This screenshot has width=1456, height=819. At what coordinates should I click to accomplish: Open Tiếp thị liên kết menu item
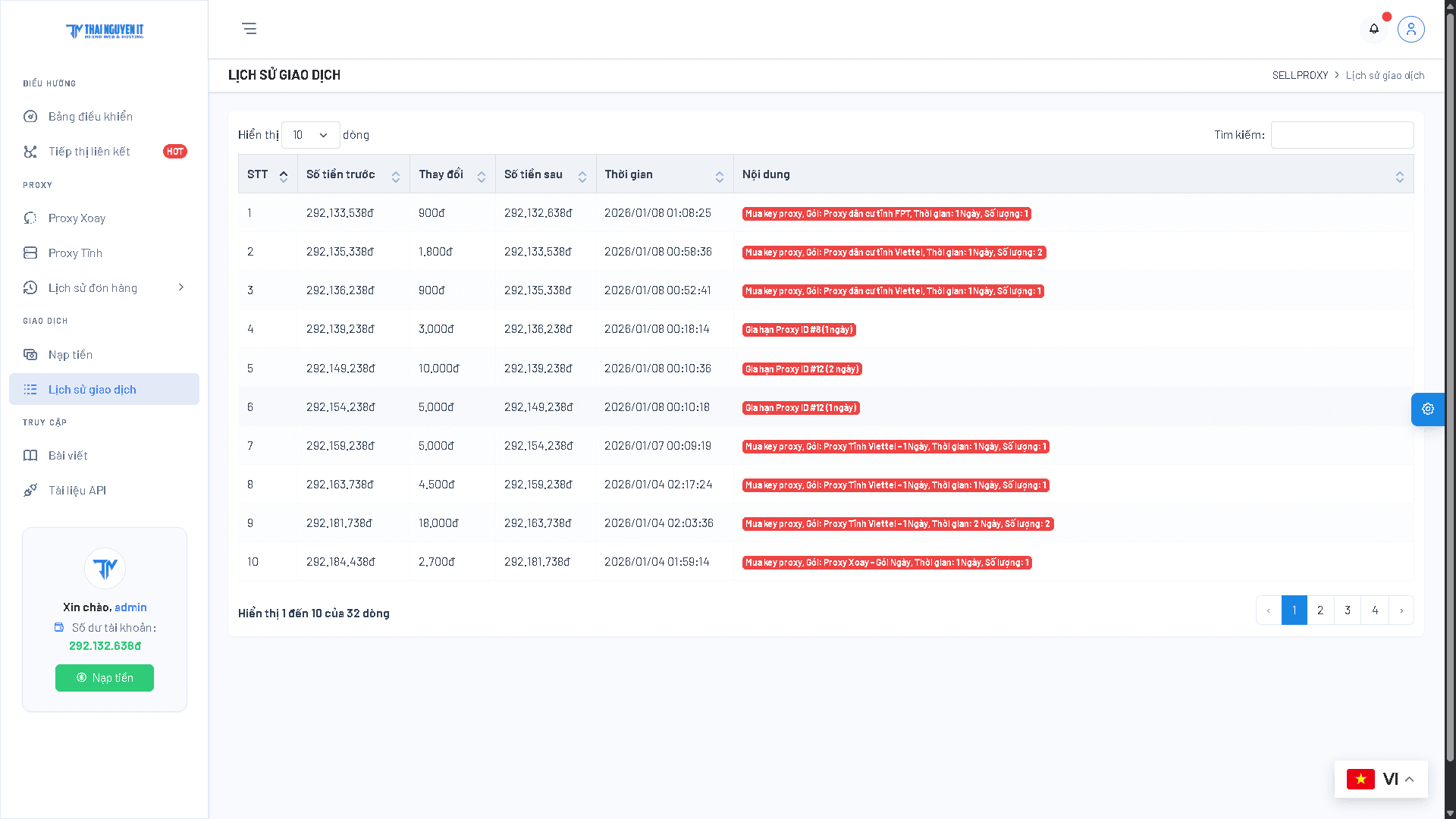click(x=104, y=152)
